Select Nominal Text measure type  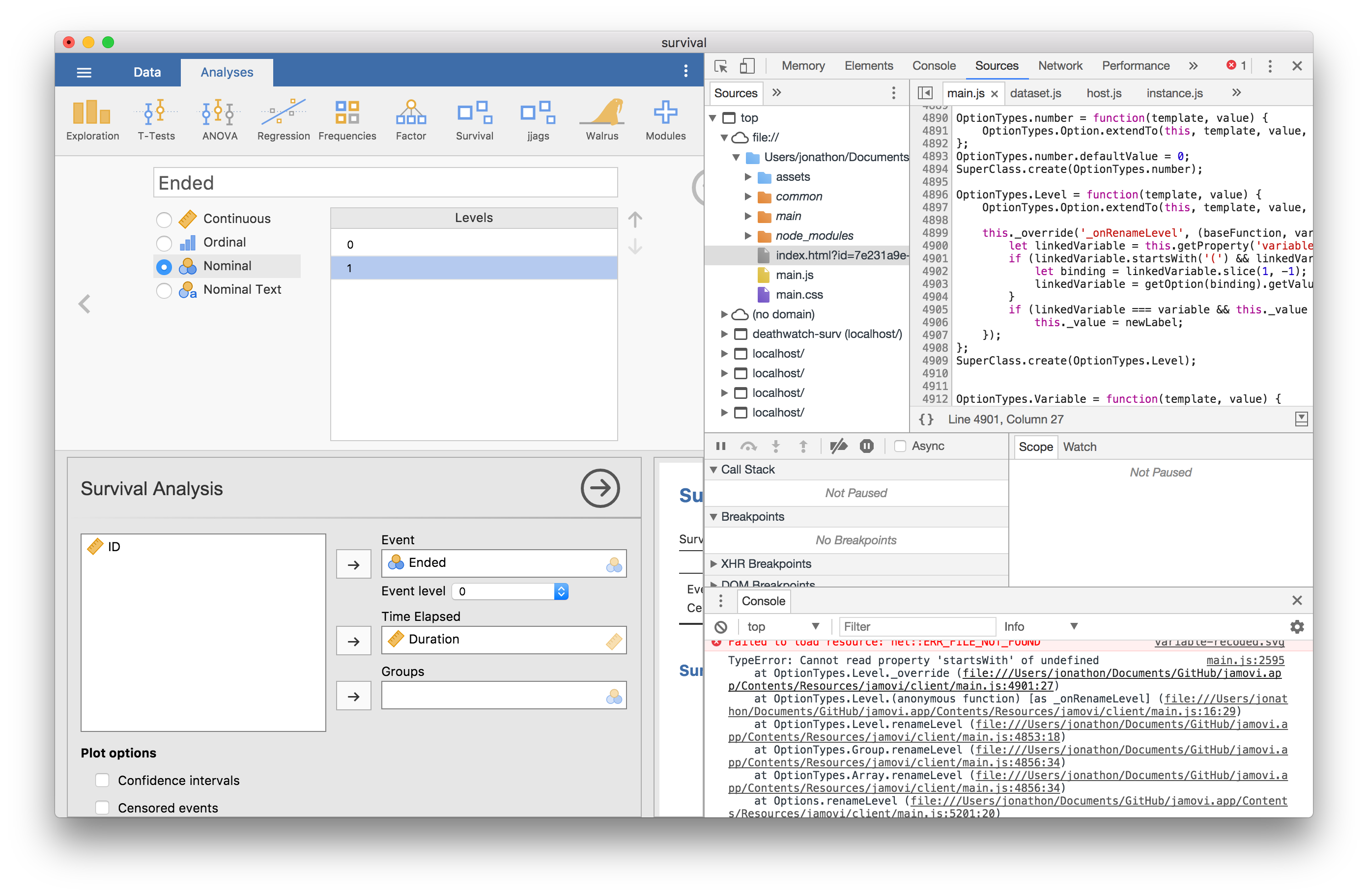tap(164, 290)
